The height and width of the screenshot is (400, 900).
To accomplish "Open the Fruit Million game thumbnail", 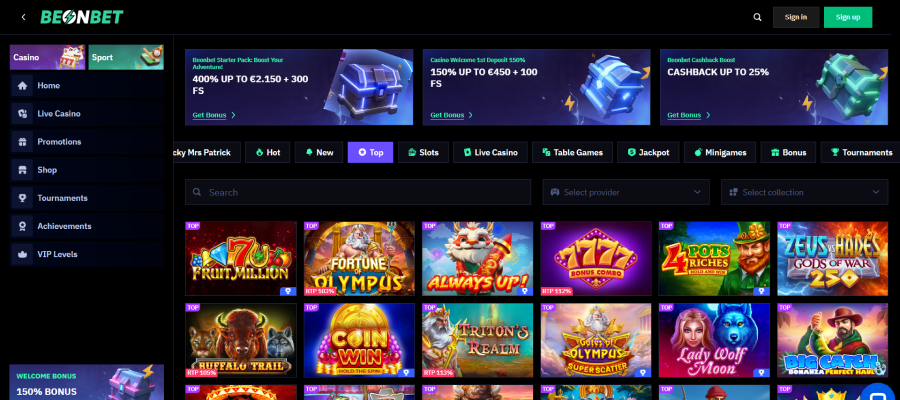I will click(x=240, y=259).
